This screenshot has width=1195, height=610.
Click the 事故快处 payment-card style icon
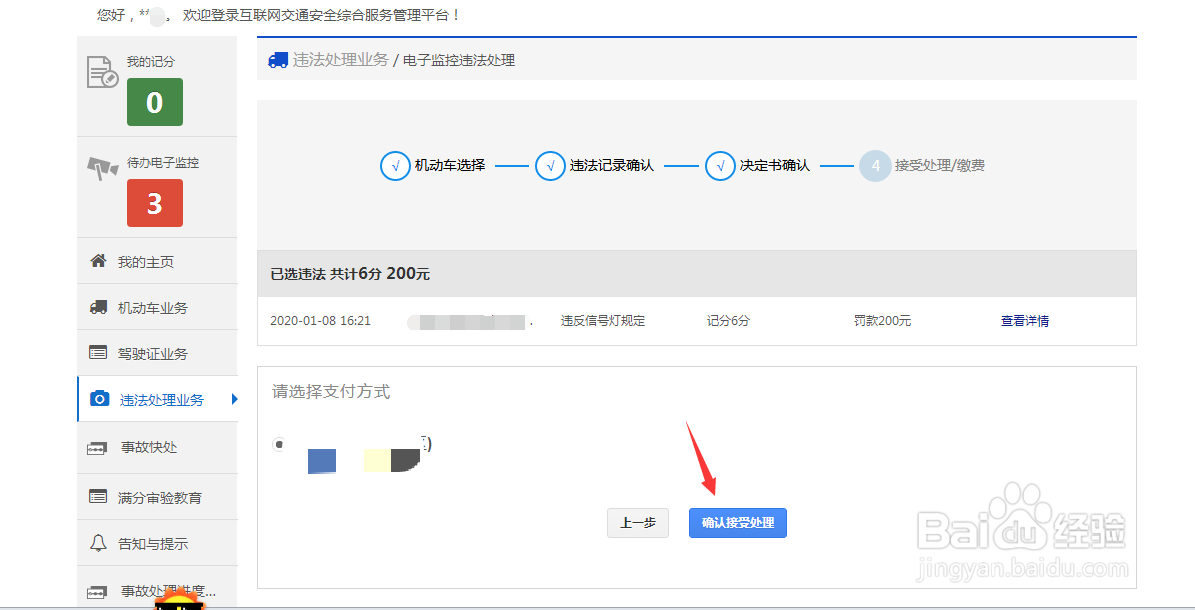tap(99, 447)
